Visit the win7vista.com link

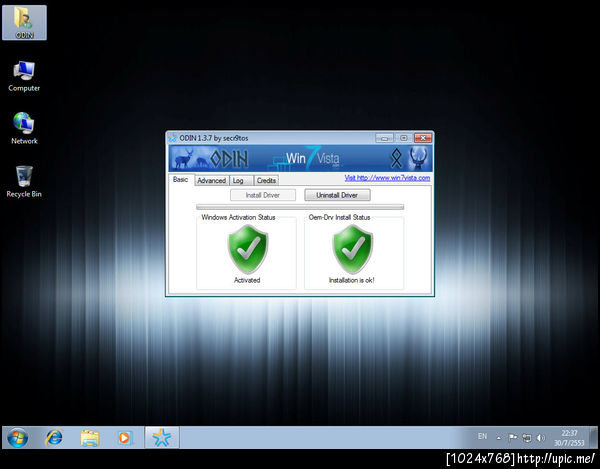pyautogui.click(x=387, y=178)
